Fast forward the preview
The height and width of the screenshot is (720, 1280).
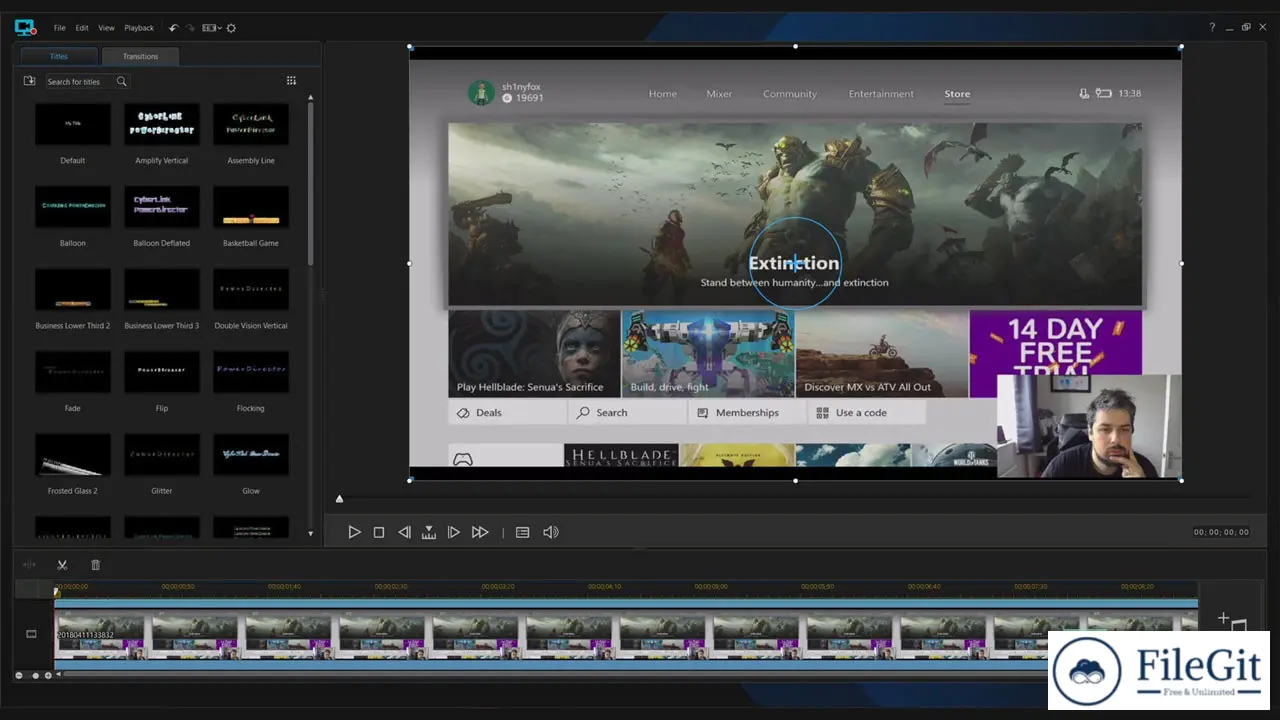(480, 533)
